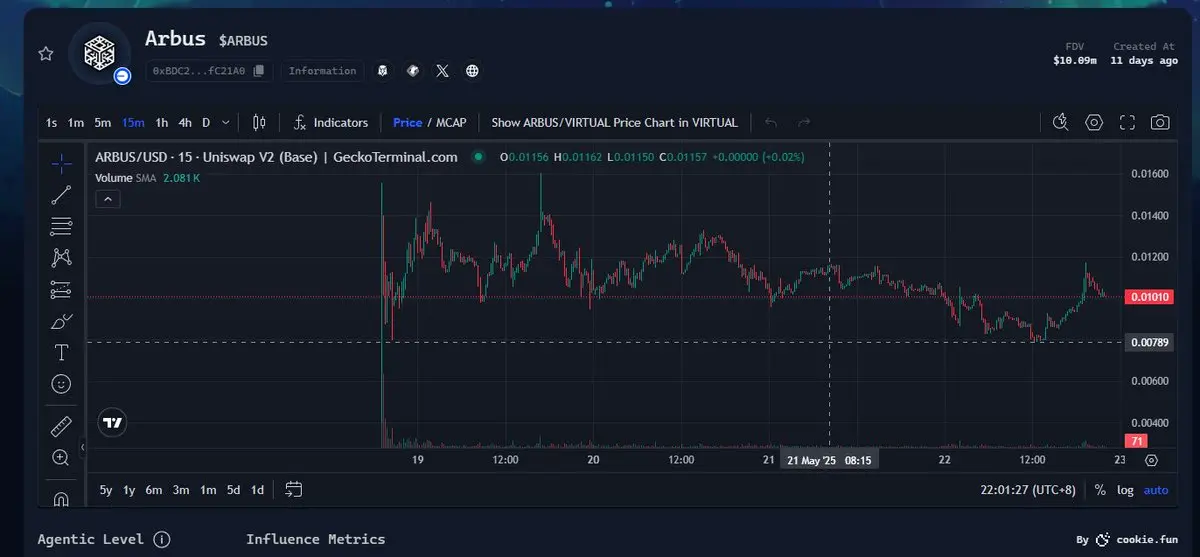Open the second explorer icon before X
This screenshot has width=1200, height=557.
point(412,71)
